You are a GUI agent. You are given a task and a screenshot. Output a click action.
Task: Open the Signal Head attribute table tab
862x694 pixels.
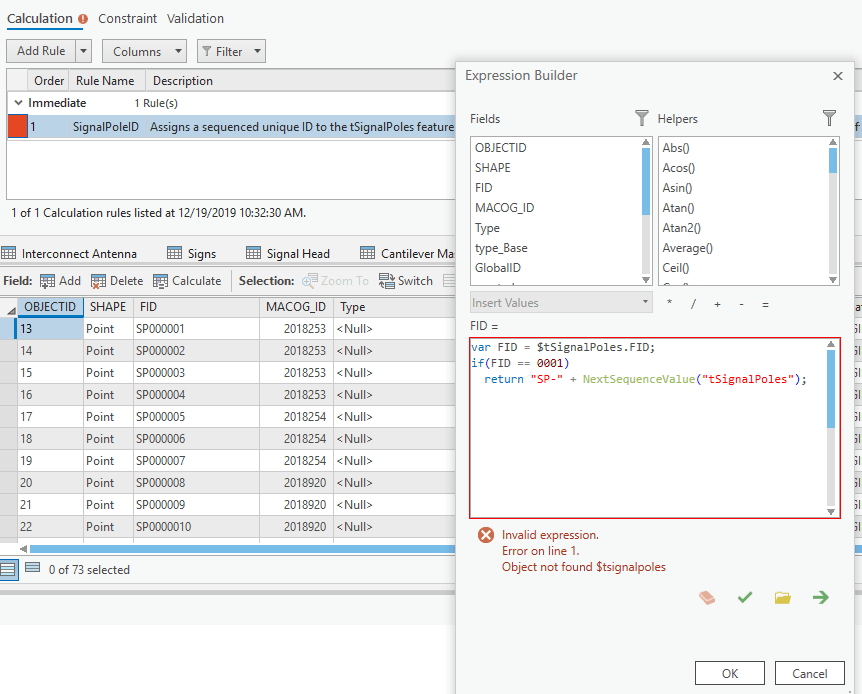click(298, 252)
